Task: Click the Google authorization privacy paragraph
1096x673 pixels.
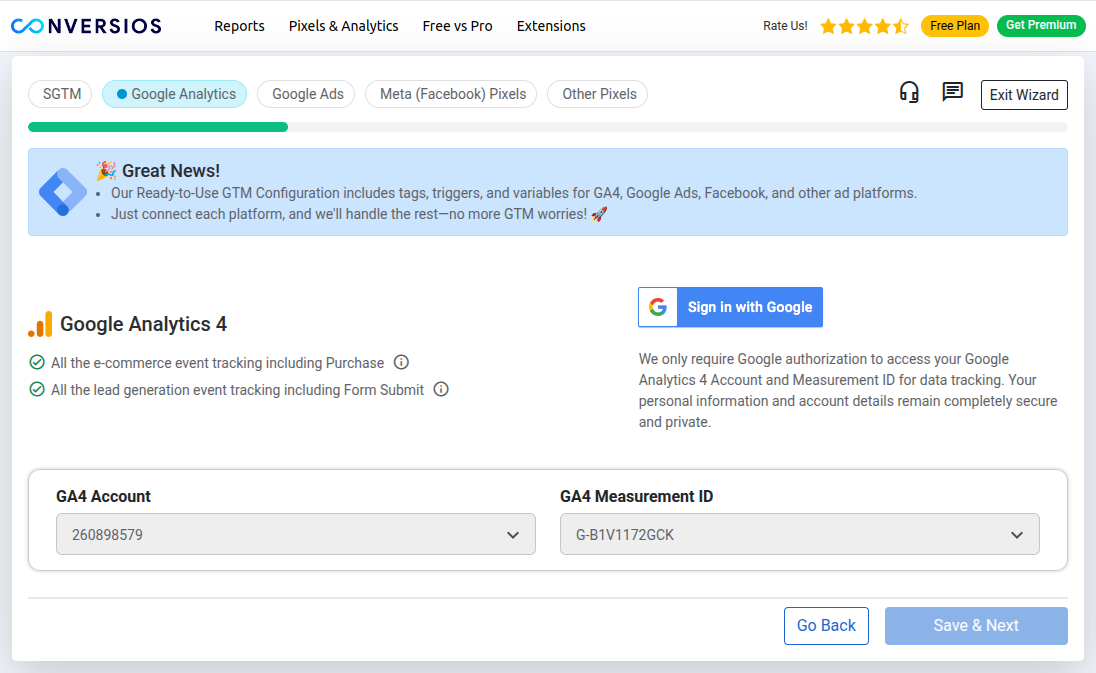Action: point(848,391)
